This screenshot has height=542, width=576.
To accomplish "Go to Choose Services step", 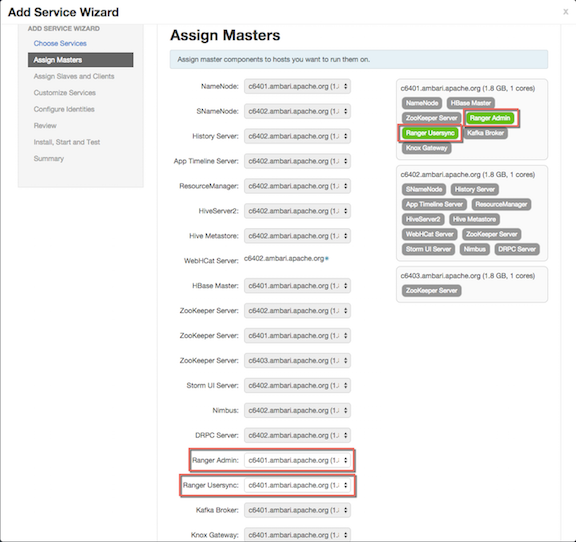I will (60, 43).
